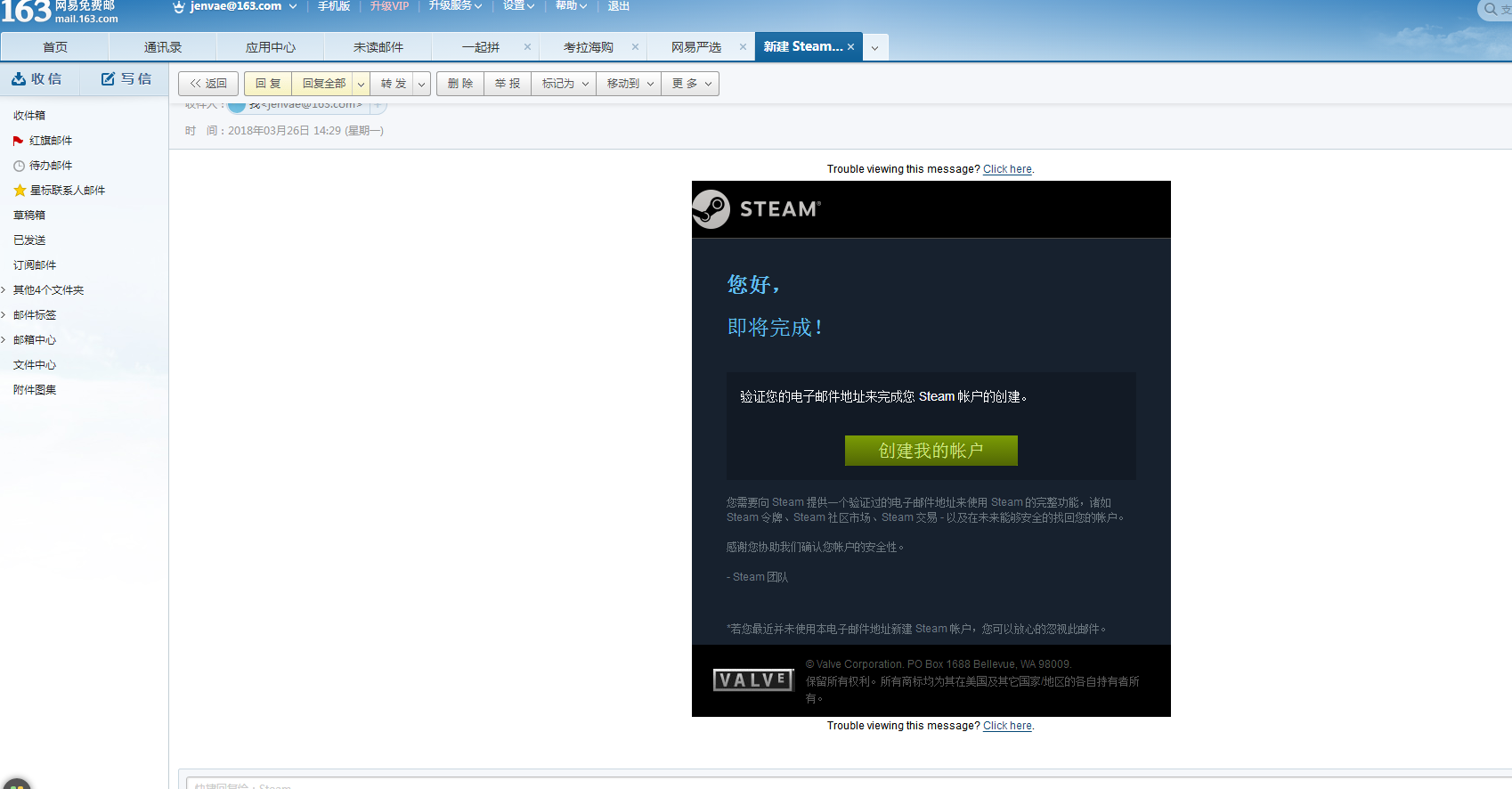Open the 帮助 help dropdown

[x=571, y=6]
